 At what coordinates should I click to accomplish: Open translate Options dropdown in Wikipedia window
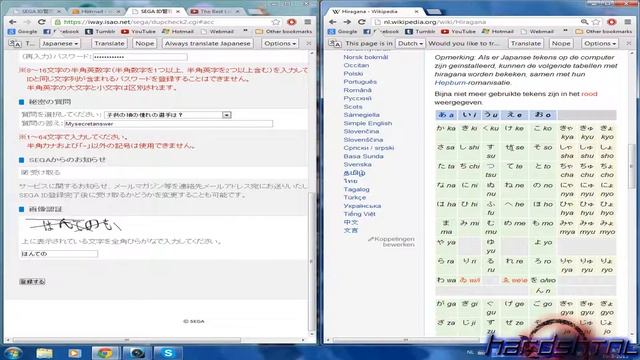tap(600, 43)
